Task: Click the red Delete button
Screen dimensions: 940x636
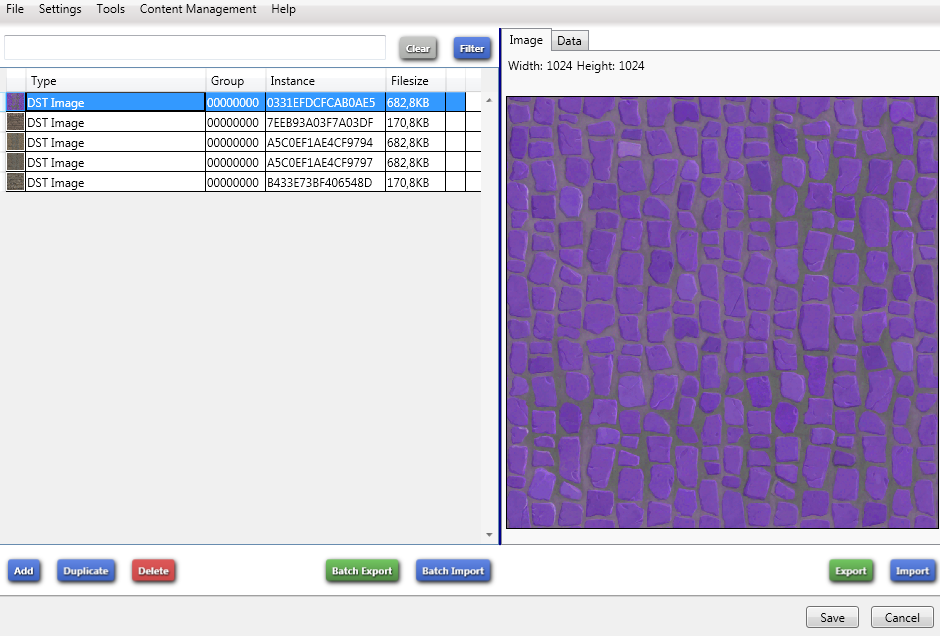Action: [153, 571]
